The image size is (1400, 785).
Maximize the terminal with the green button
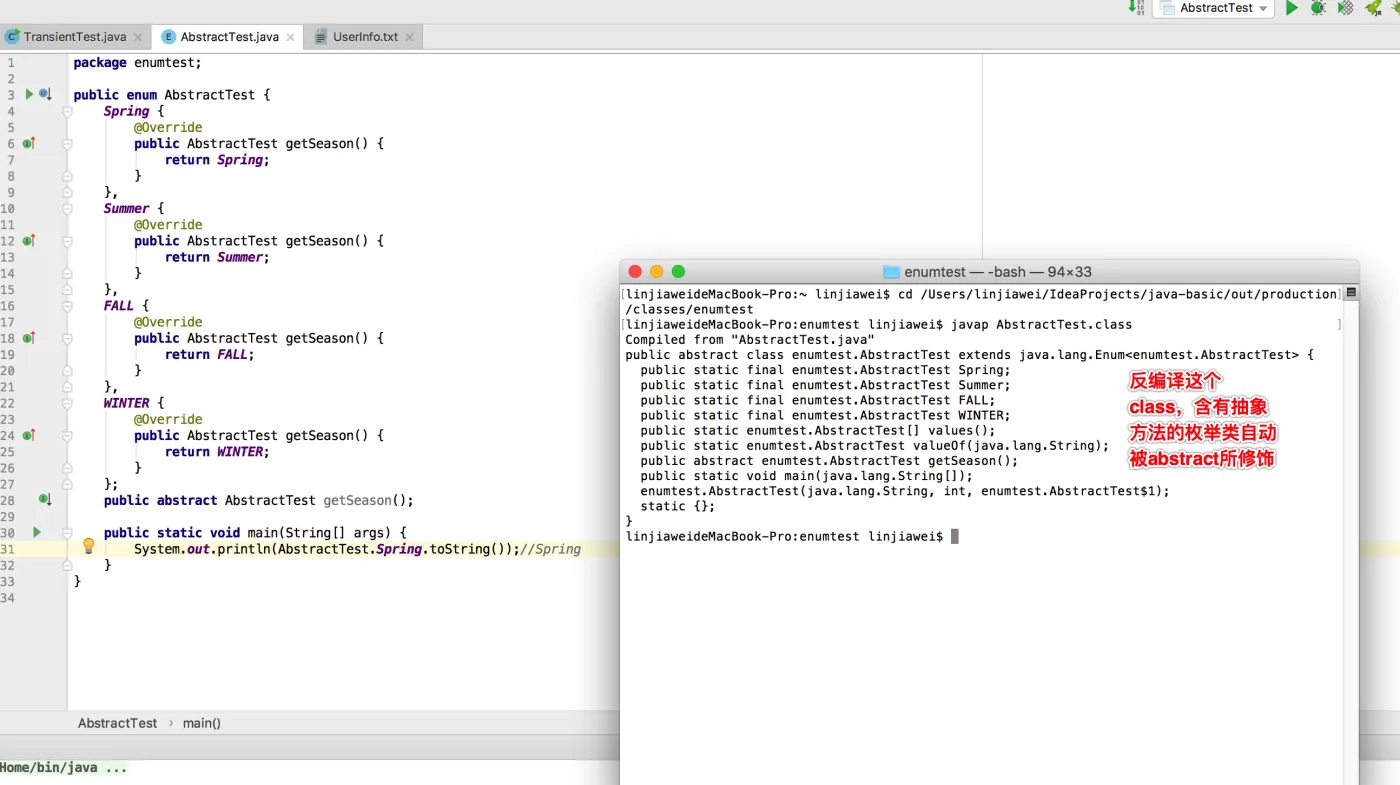tap(678, 272)
